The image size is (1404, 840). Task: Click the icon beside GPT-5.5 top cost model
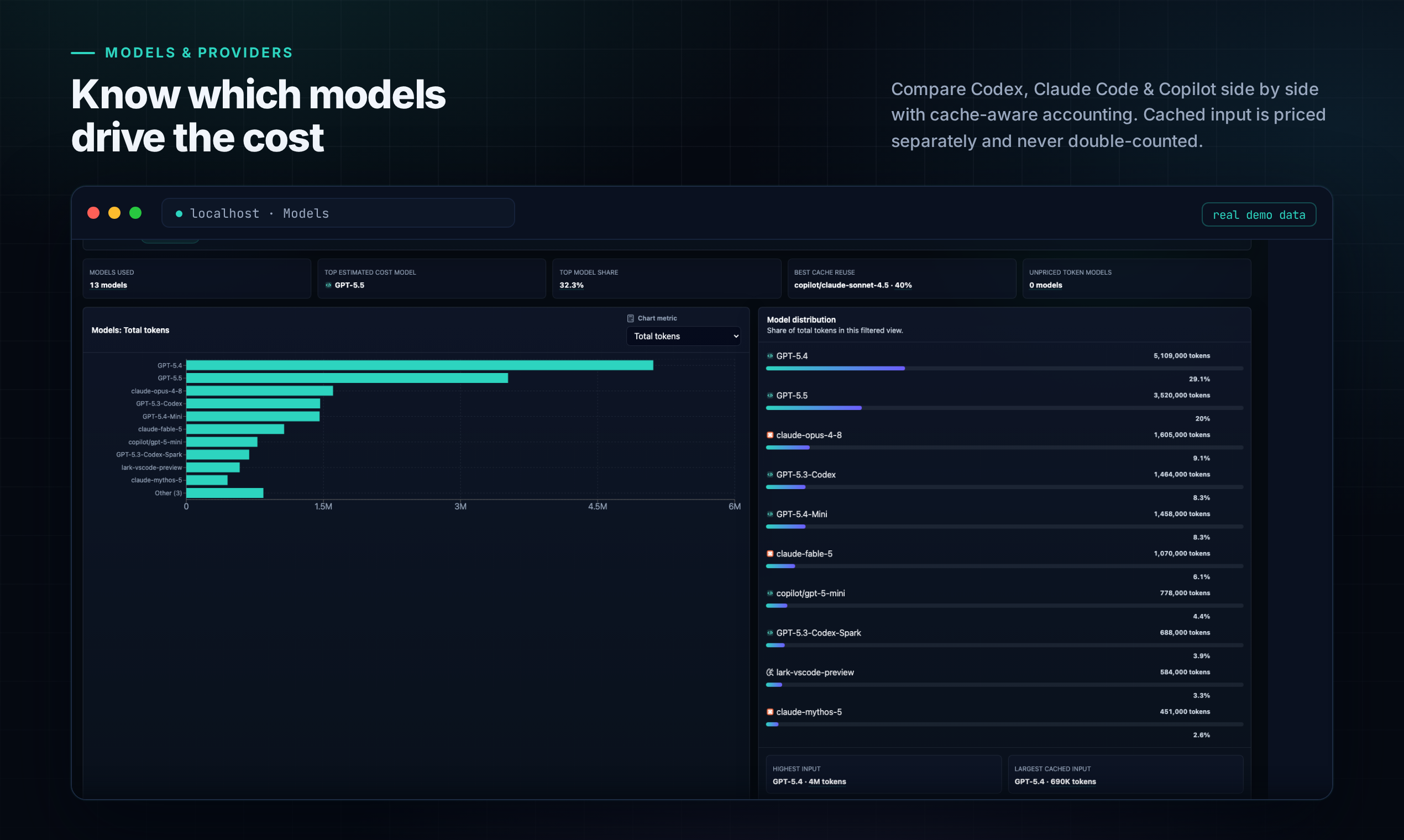click(x=328, y=285)
